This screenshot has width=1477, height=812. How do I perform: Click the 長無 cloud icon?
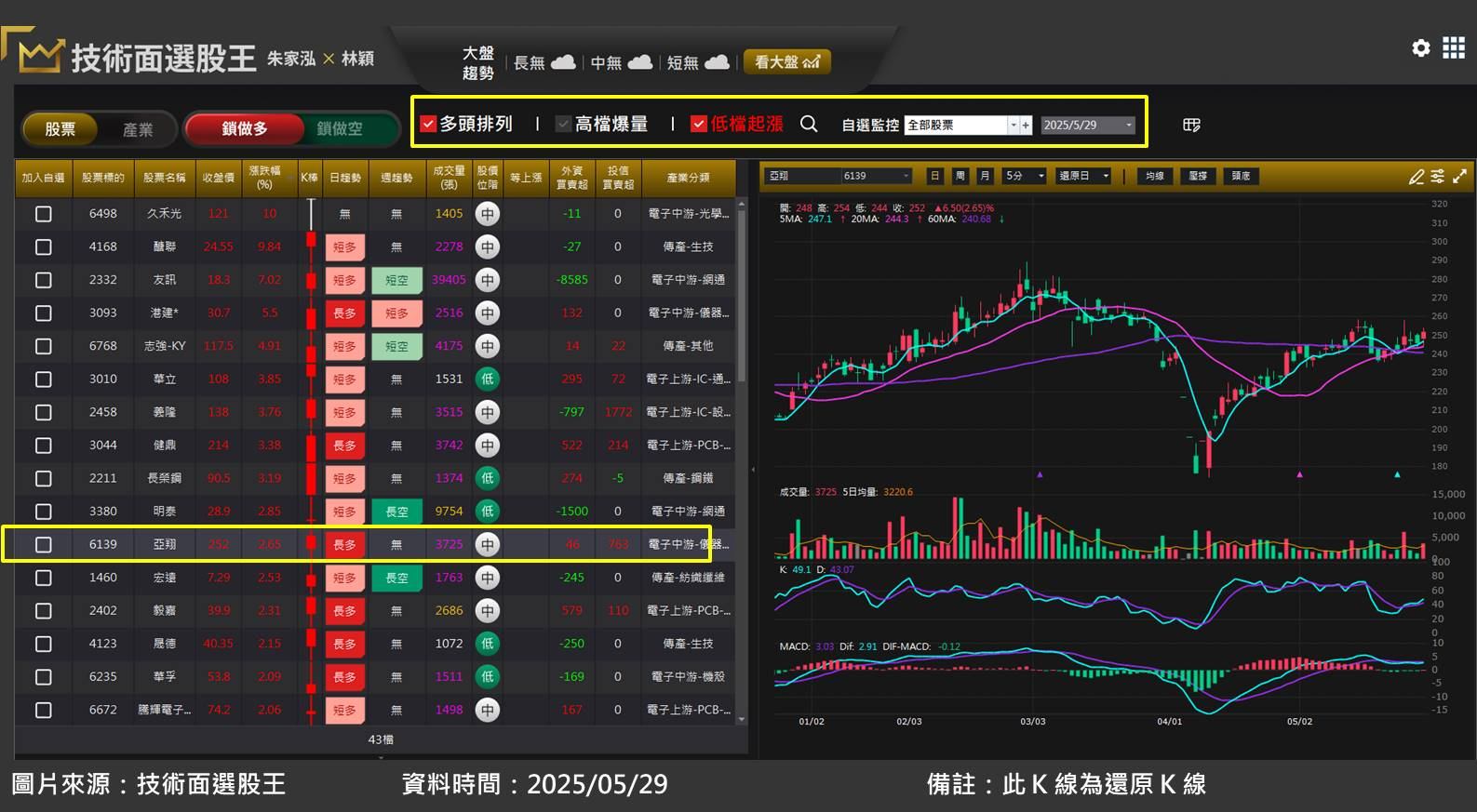(563, 62)
